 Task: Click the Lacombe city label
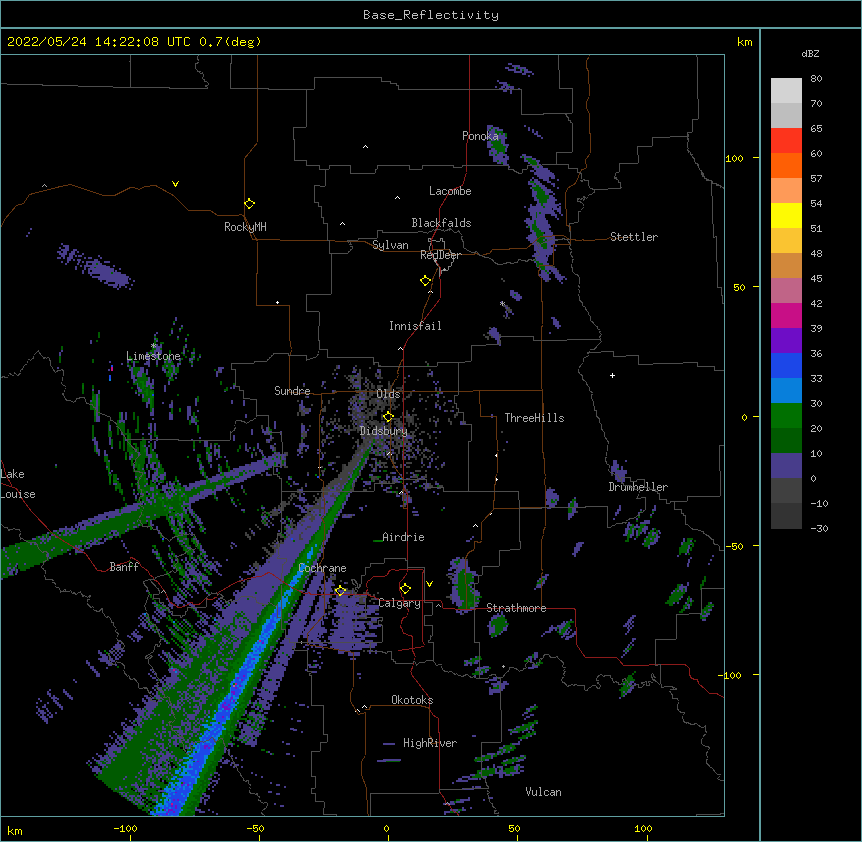coord(450,191)
